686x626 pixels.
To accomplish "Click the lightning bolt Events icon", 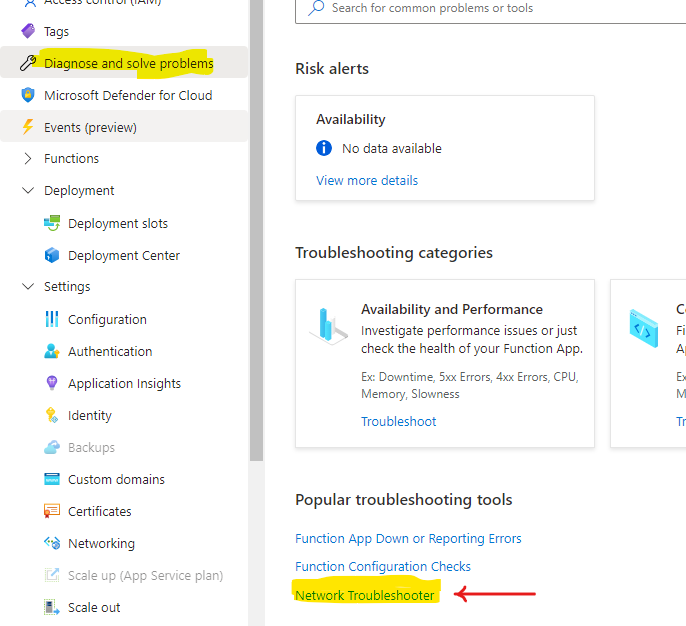I will [x=28, y=127].
